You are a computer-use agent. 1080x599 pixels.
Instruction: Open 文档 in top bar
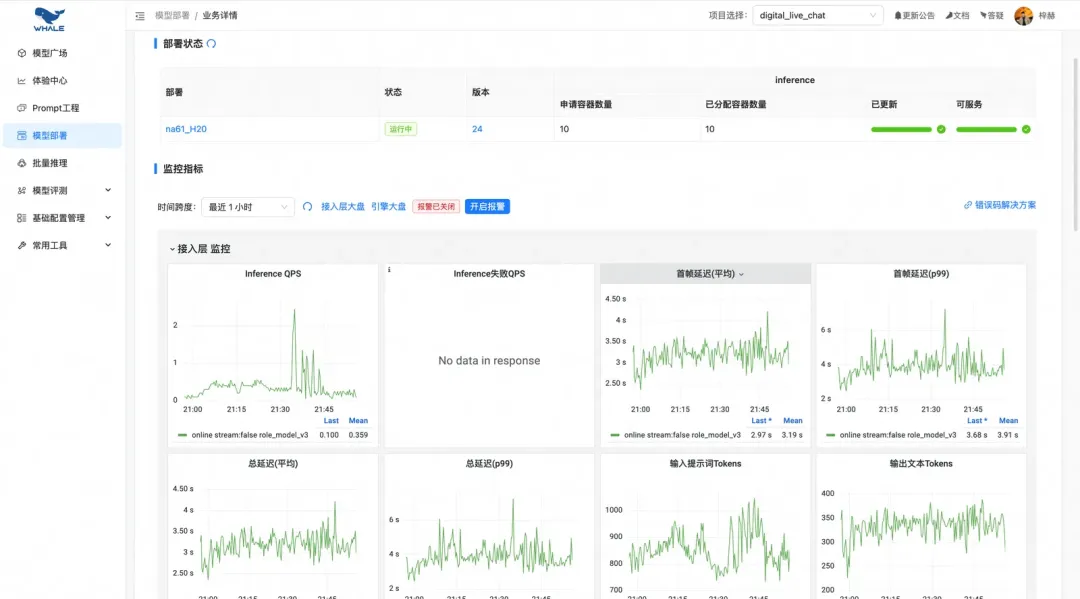coord(957,15)
